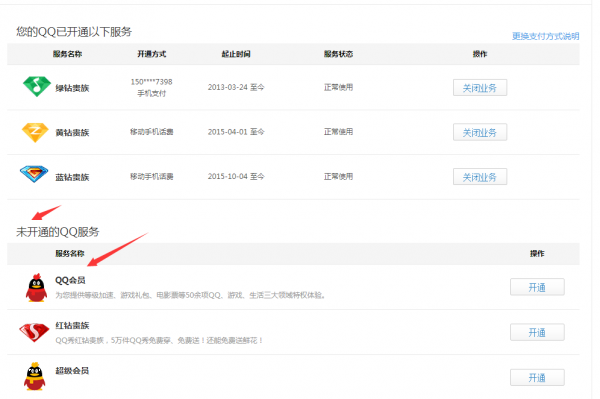This screenshot has height=399, width=600.
Task: Select the 超级会员 service title
Action: (72, 371)
